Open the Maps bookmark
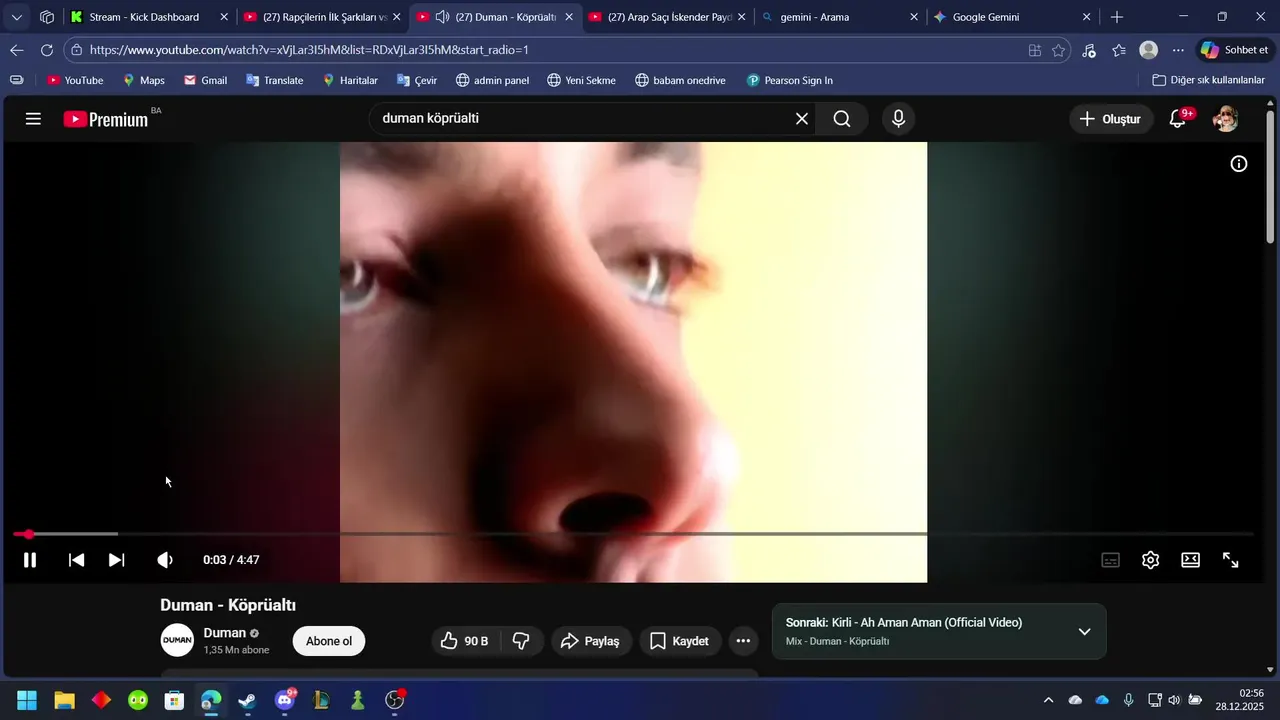This screenshot has width=1280, height=720. [143, 80]
